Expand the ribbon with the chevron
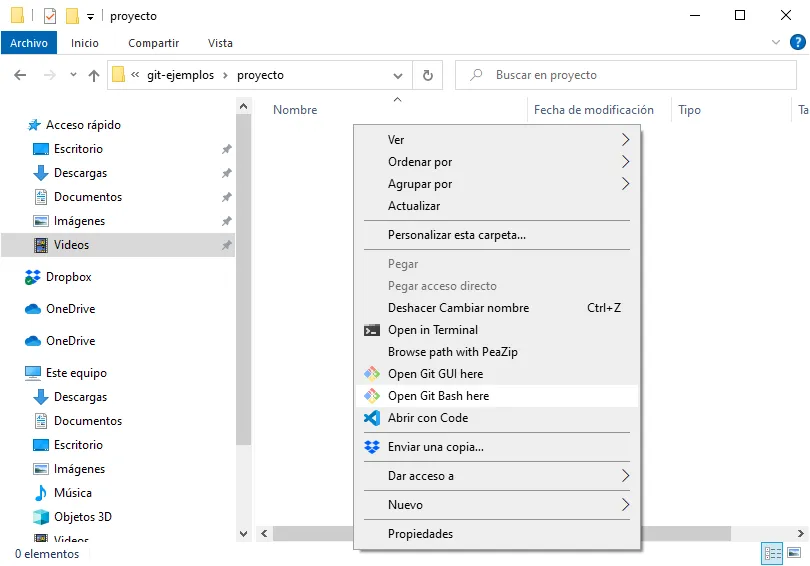This screenshot has height=566, width=810. pos(776,43)
